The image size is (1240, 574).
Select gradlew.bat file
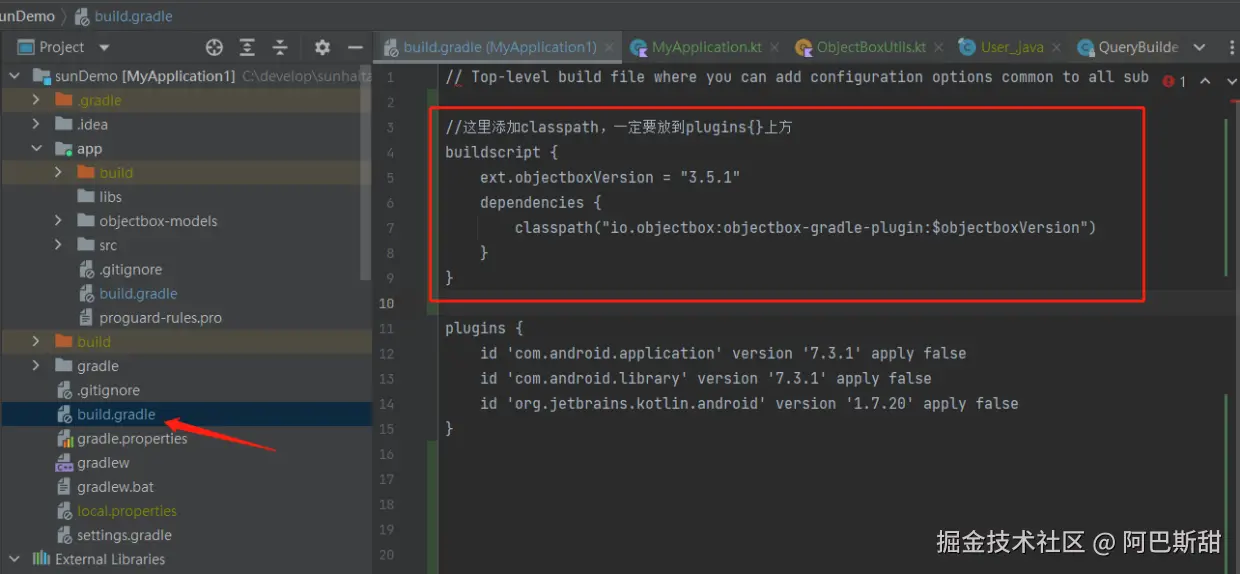tap(115, 487)
